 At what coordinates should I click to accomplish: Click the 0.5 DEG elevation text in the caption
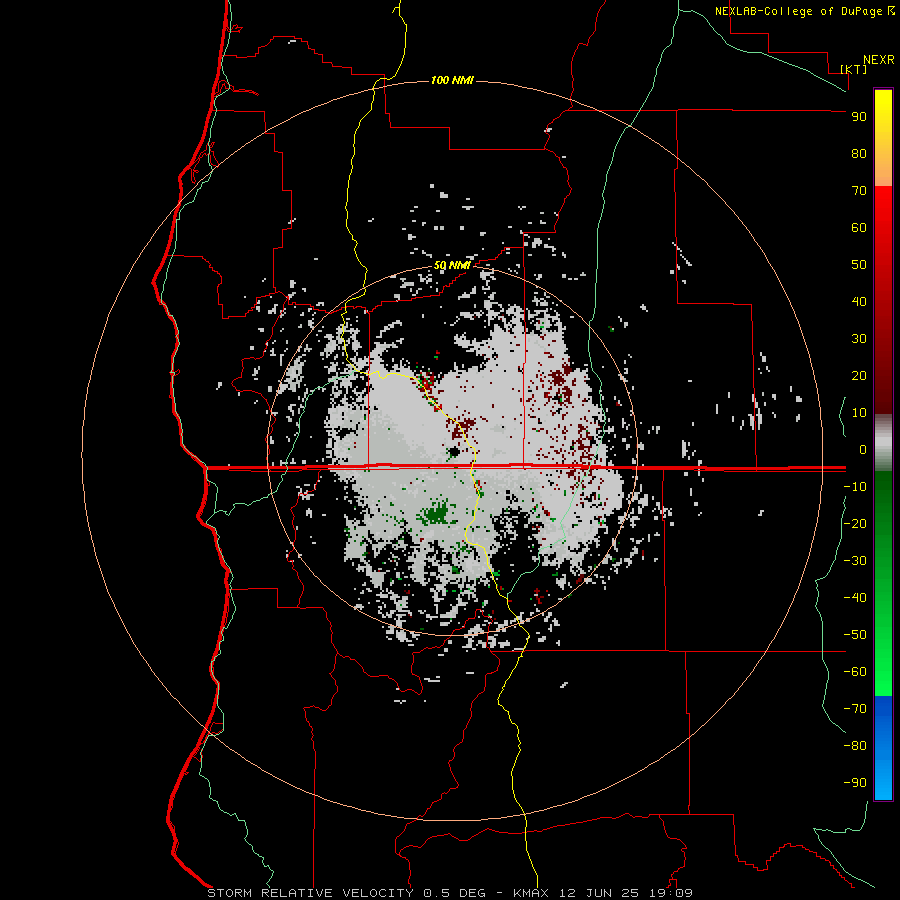click(454, 893)
